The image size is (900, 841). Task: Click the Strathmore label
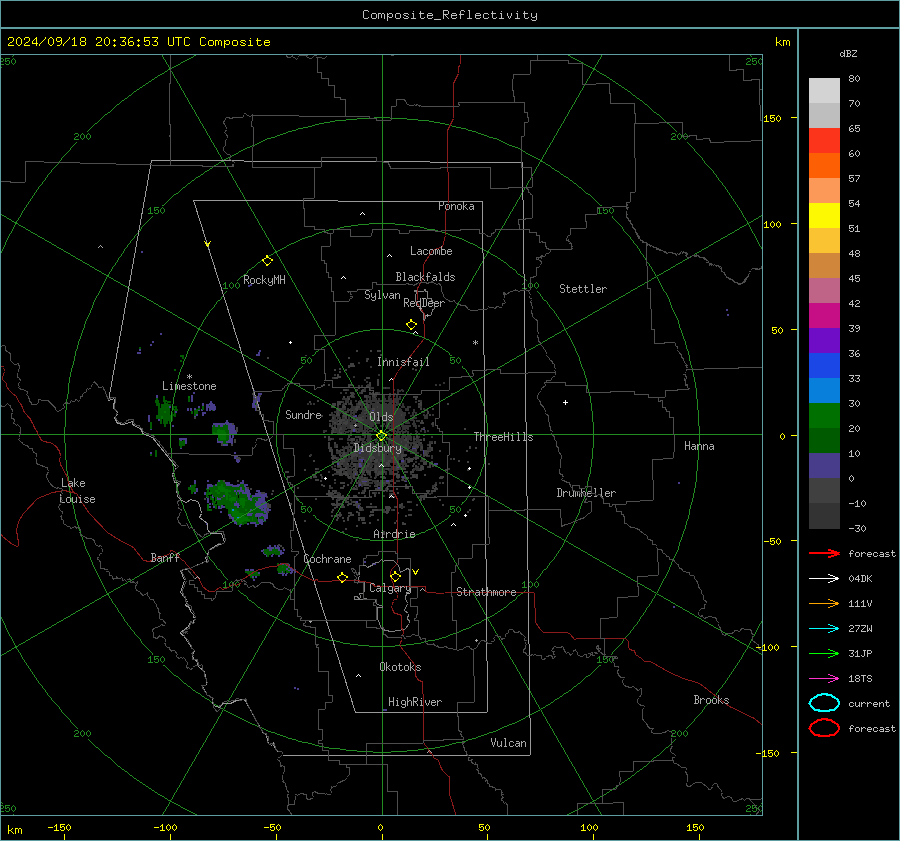[x=486, y=592]
